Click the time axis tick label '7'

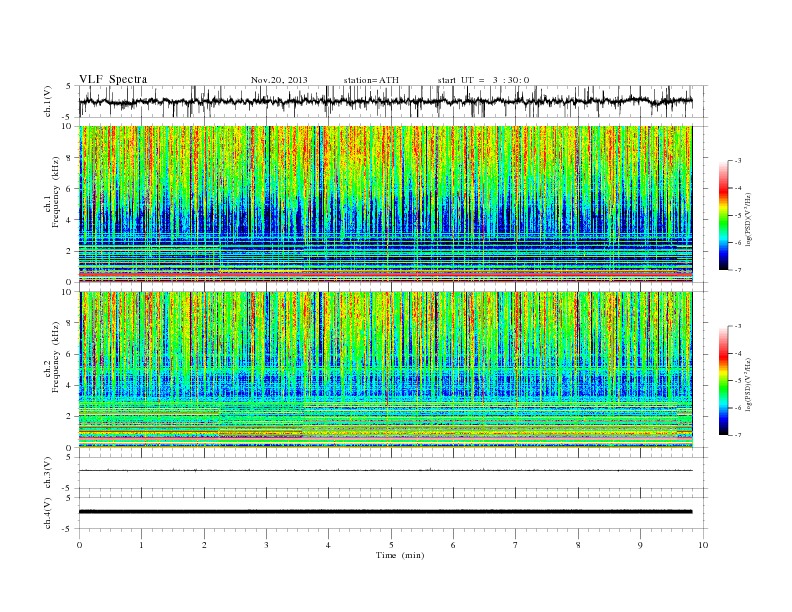(516, 545)
